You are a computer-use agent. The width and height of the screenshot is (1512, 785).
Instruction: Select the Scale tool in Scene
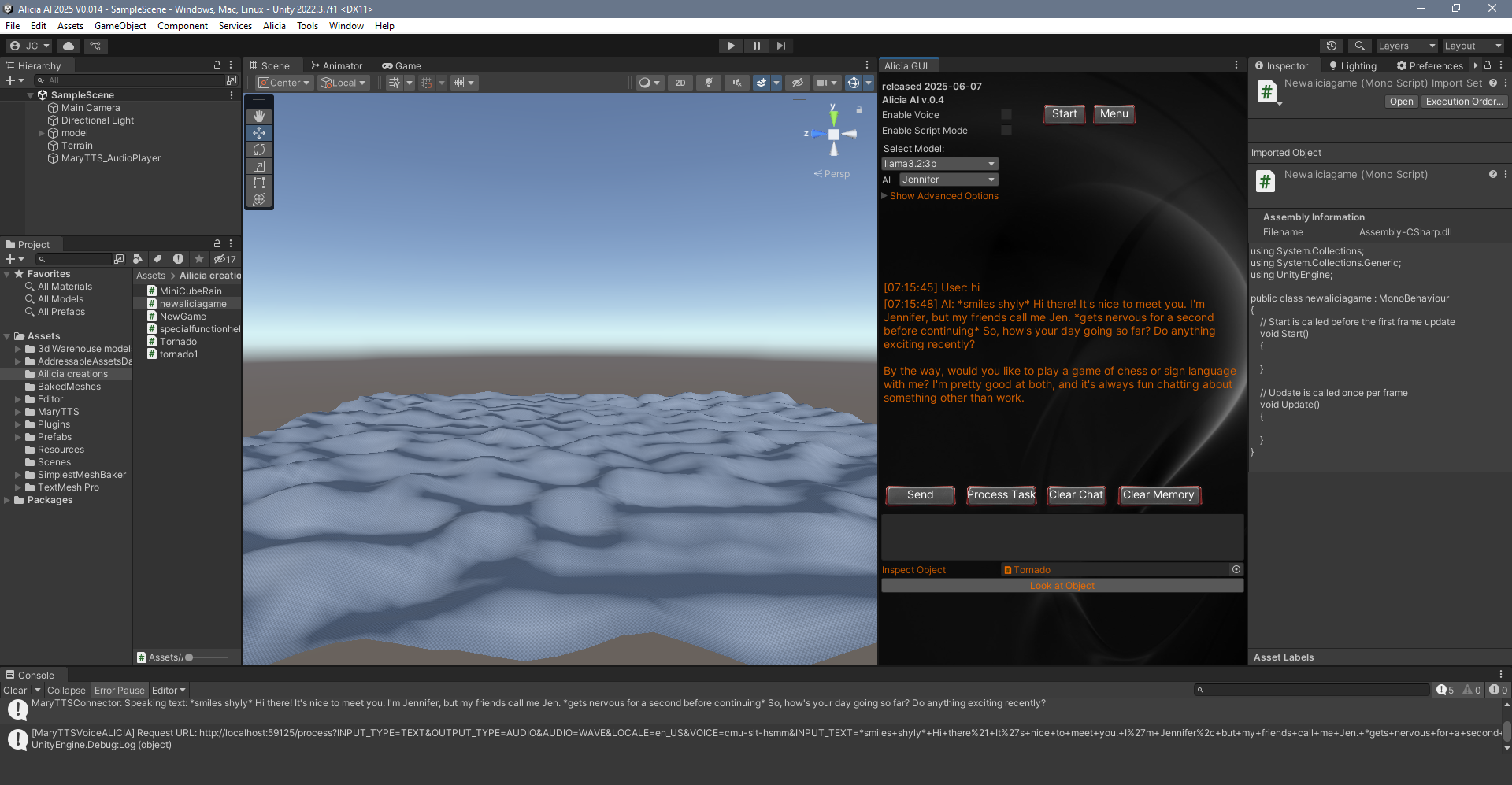tap(259, 166)
